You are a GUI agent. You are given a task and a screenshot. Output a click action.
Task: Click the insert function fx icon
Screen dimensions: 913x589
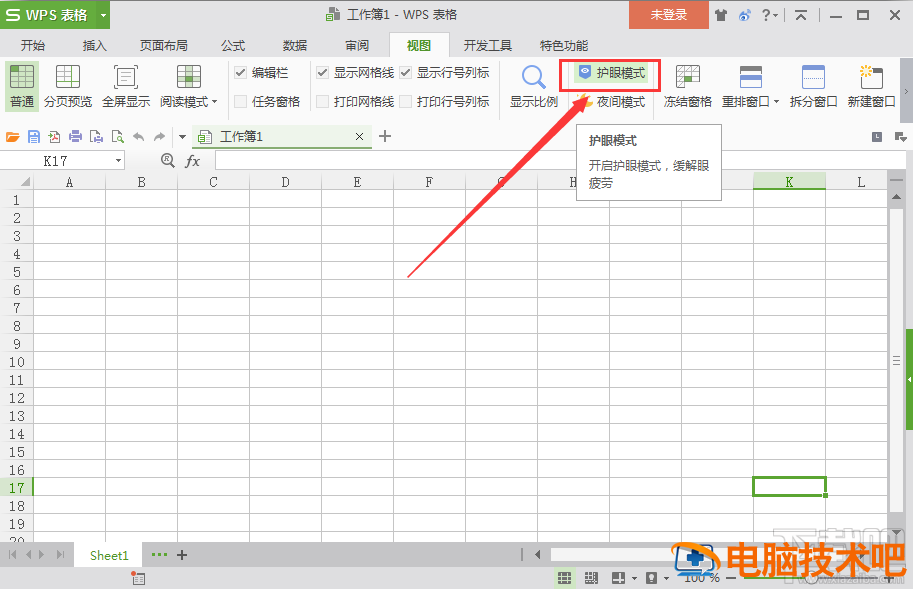pyautogui.click(x=192, y=161)
